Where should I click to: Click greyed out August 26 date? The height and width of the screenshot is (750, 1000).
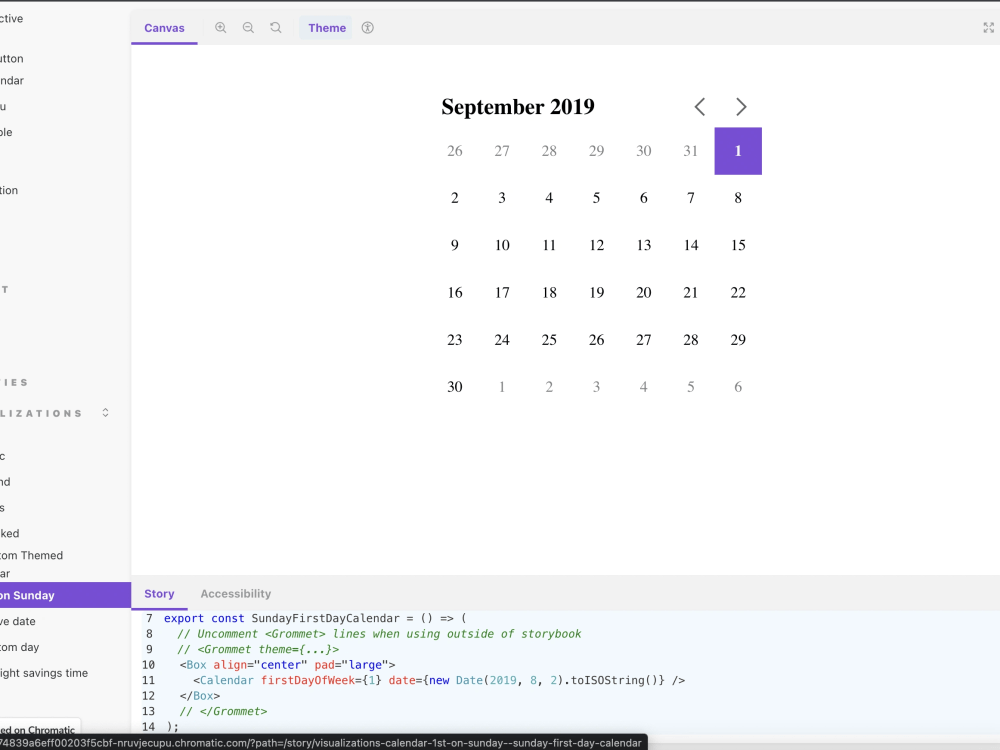pos(455,151)
